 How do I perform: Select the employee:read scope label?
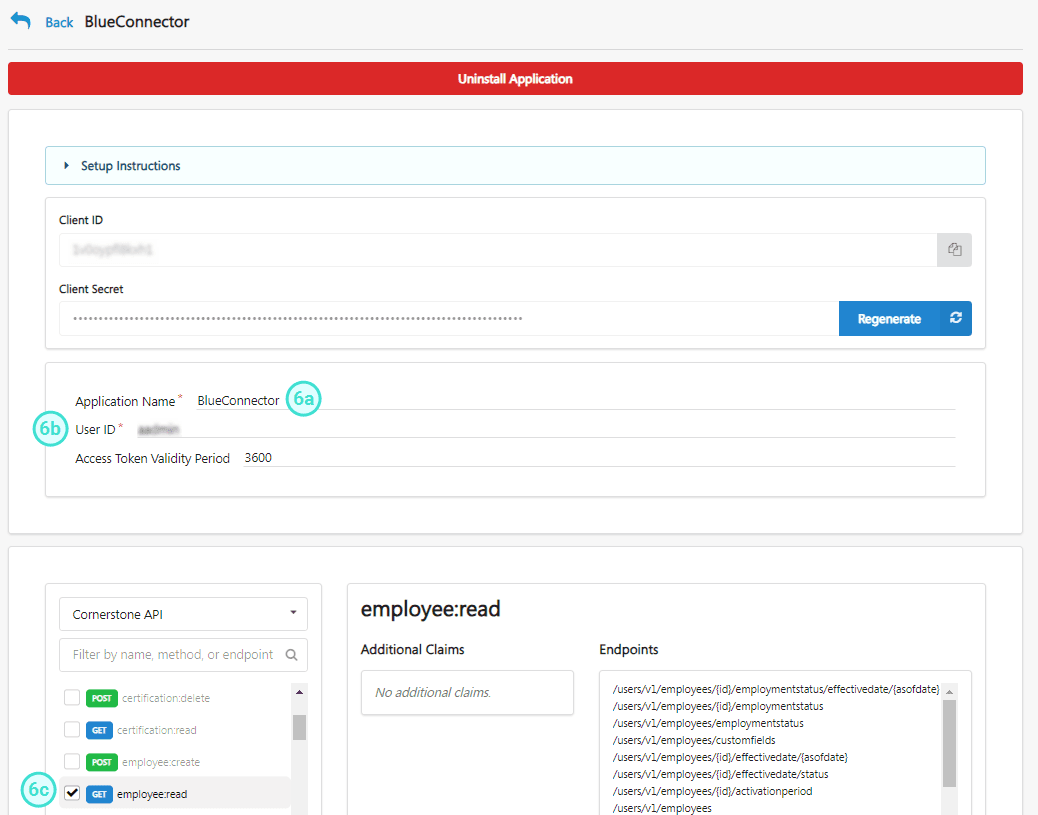tap(152, 794)
